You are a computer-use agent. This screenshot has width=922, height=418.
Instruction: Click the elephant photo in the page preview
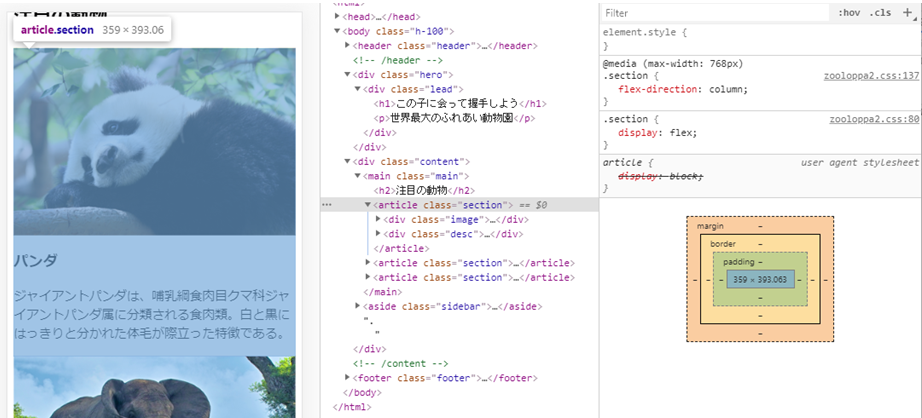coord(155,387)
